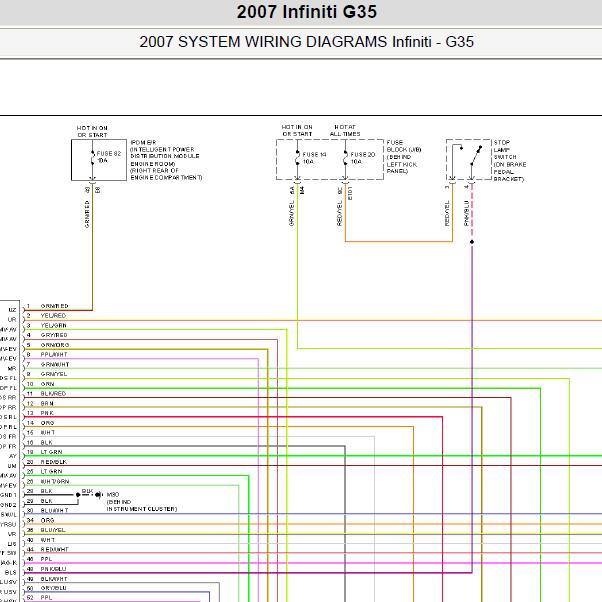
Task: Click vertical PNK/BLU label below stop lamp switch
Action: coord(466,213)
